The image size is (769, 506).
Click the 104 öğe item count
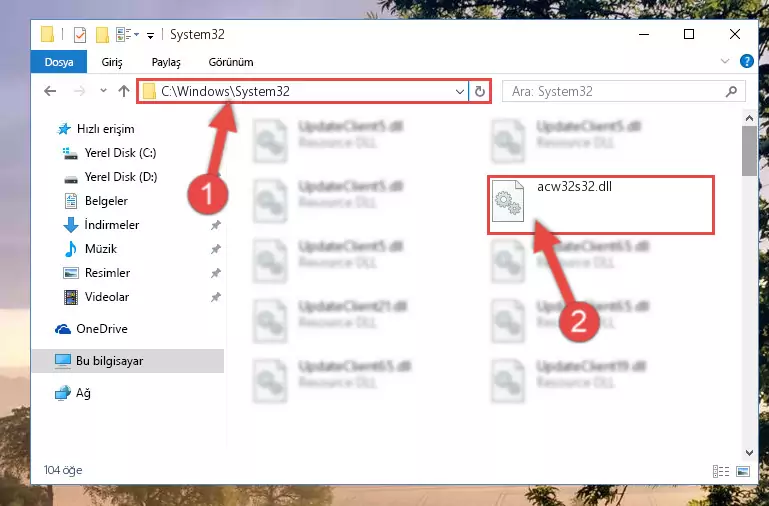[x=63, y=470]
